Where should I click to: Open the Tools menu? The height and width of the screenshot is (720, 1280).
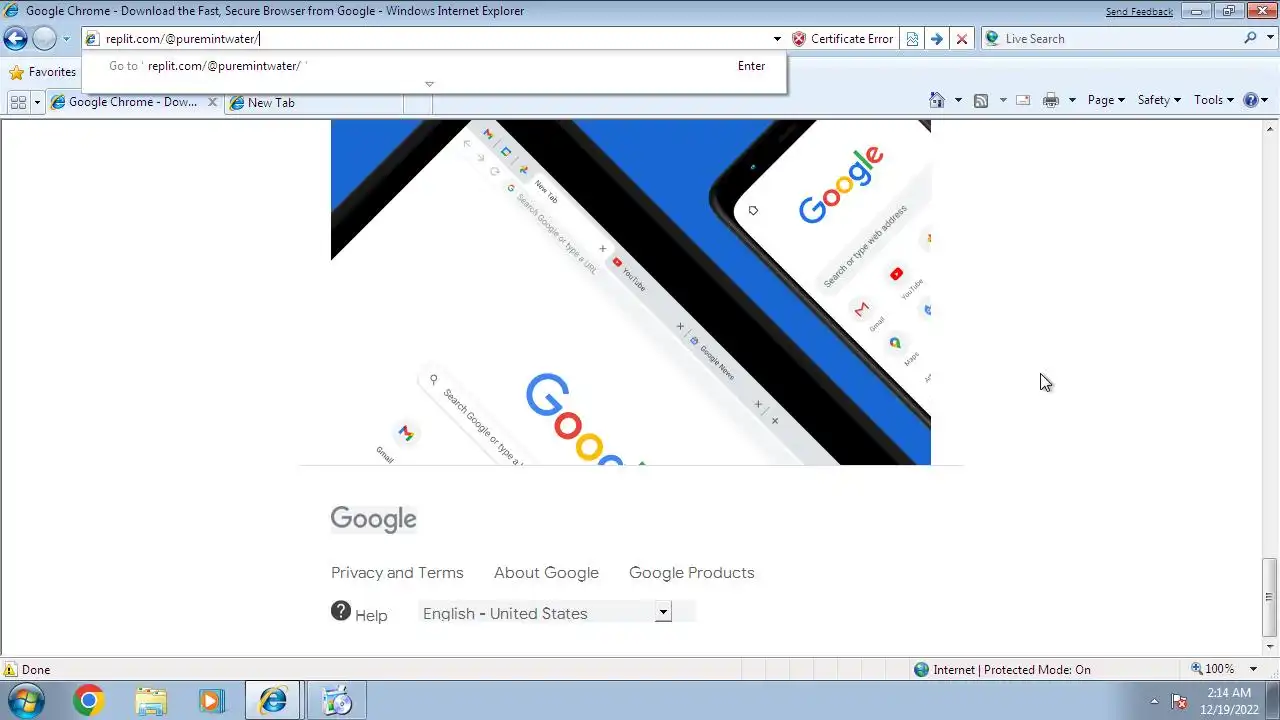point(1215,100)
